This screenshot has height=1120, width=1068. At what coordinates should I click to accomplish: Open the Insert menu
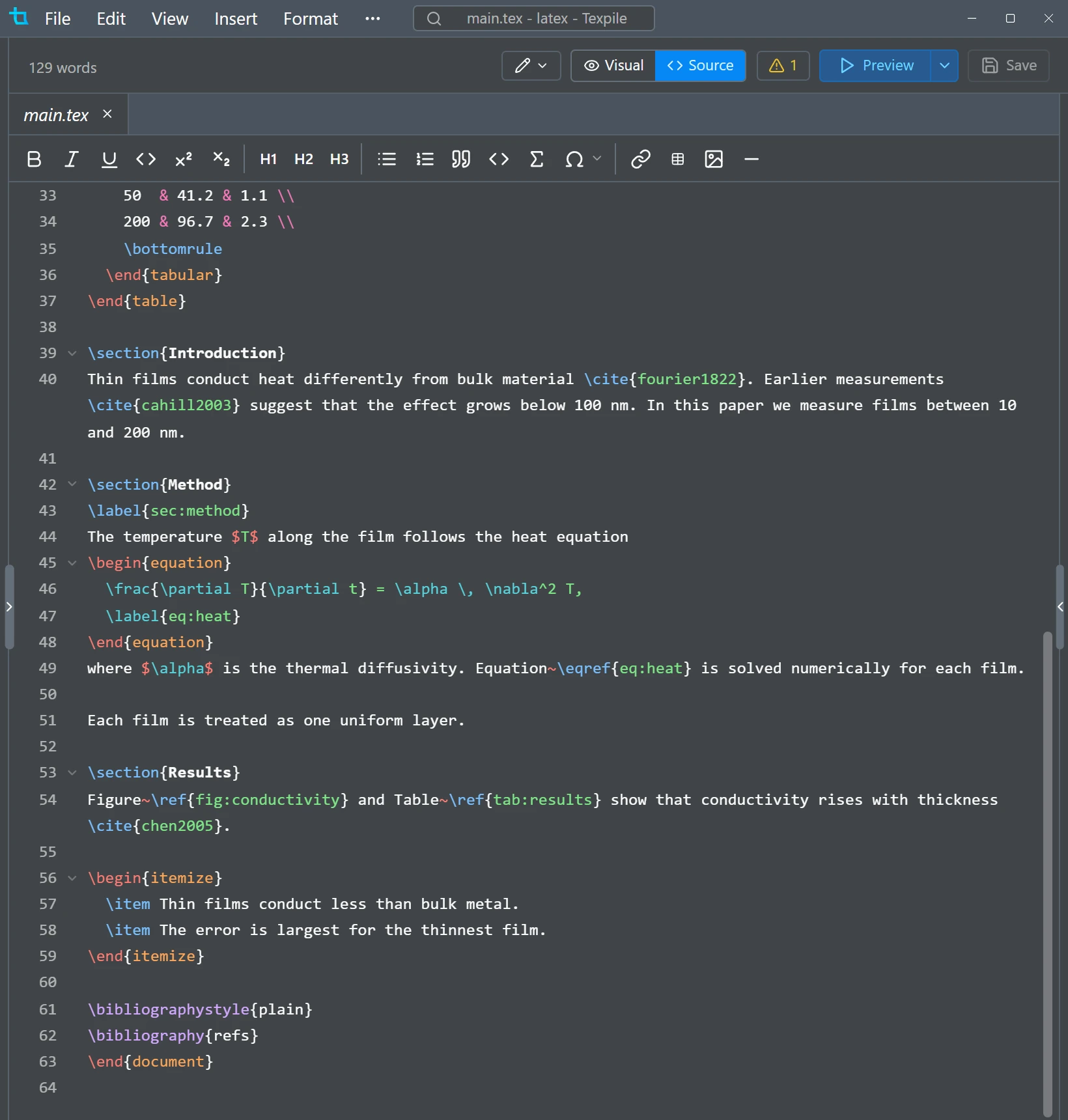[236, 18]
